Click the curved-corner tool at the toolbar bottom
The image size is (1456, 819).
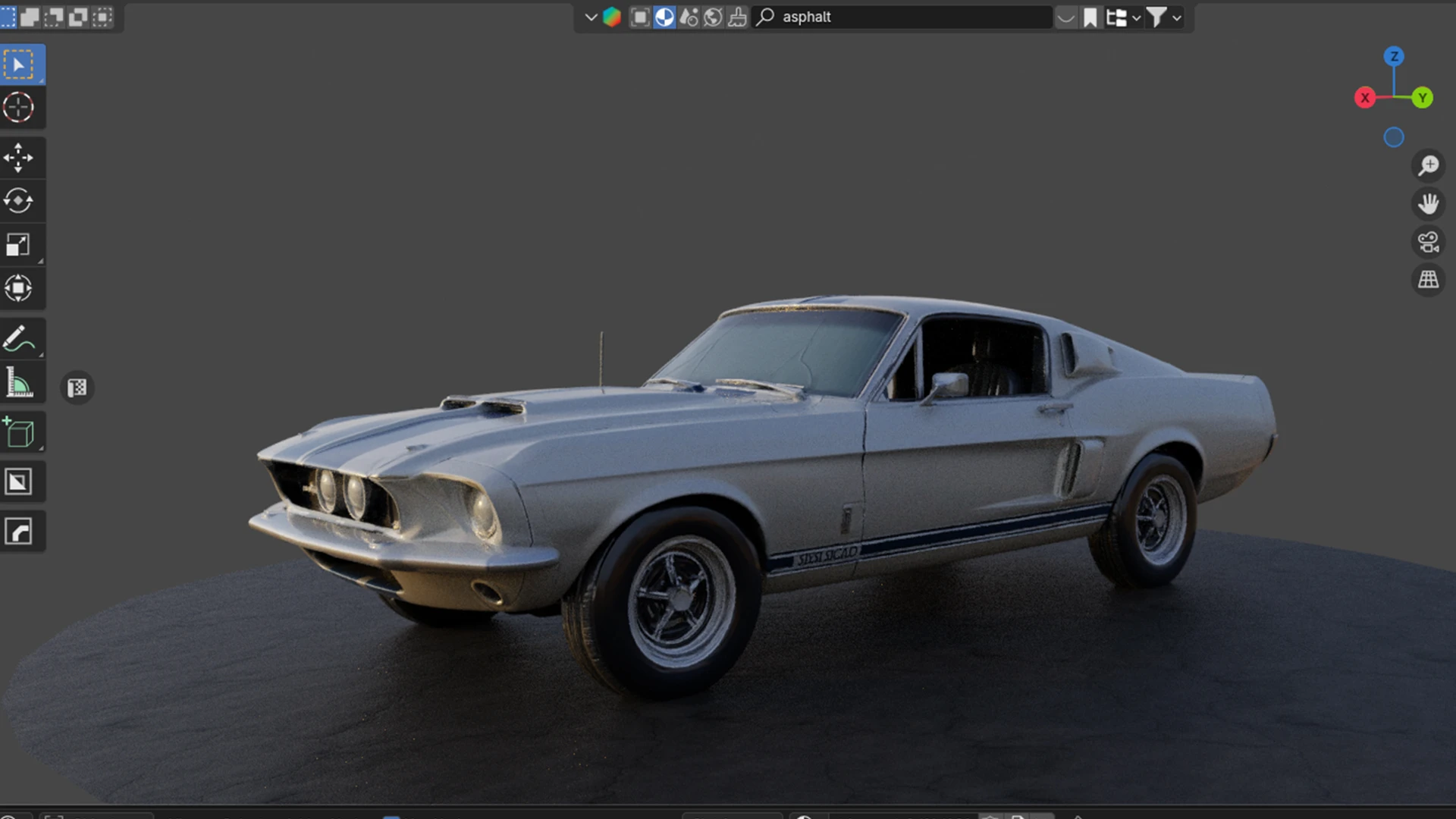(19, 532)
